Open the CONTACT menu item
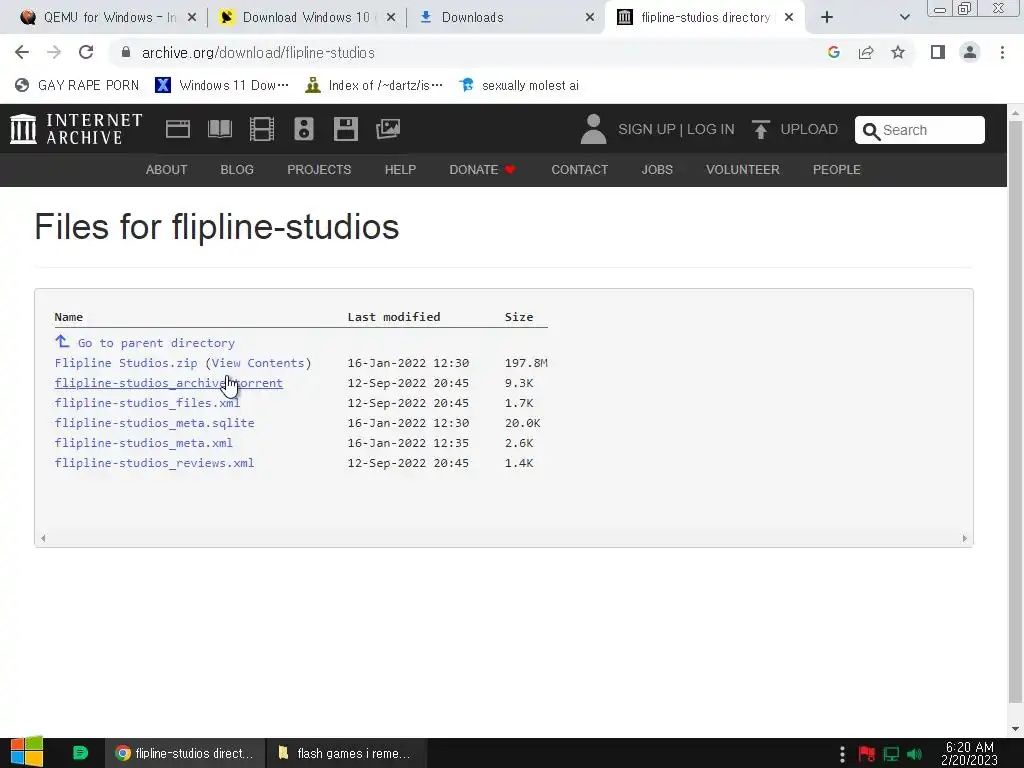Image resolution: width=1024 pixels, height=768 pixels. [x=580, y=170]
